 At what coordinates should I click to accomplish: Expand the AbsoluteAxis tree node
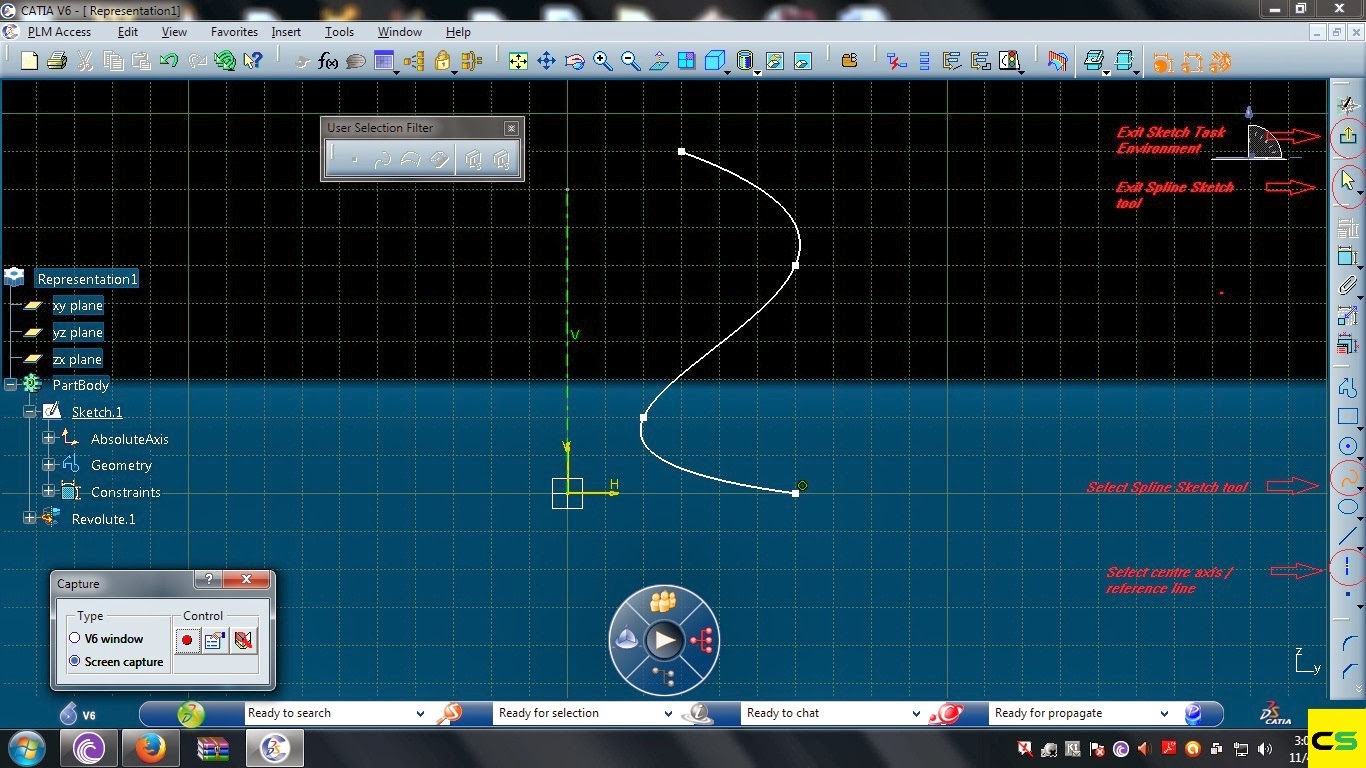pos(49,438)
